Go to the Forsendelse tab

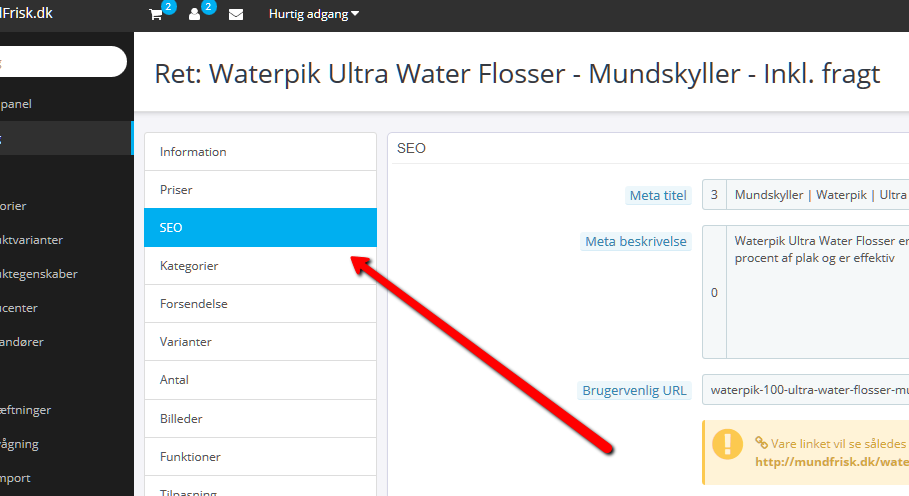point(260,304)
